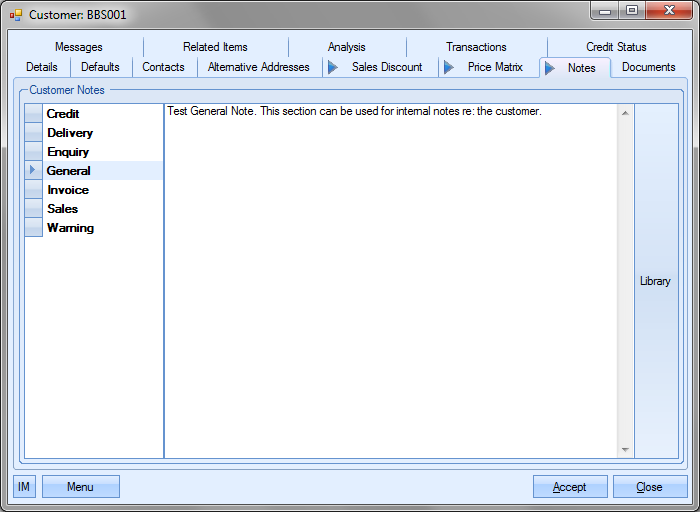Open the Menu button

(x=80, y=487)
